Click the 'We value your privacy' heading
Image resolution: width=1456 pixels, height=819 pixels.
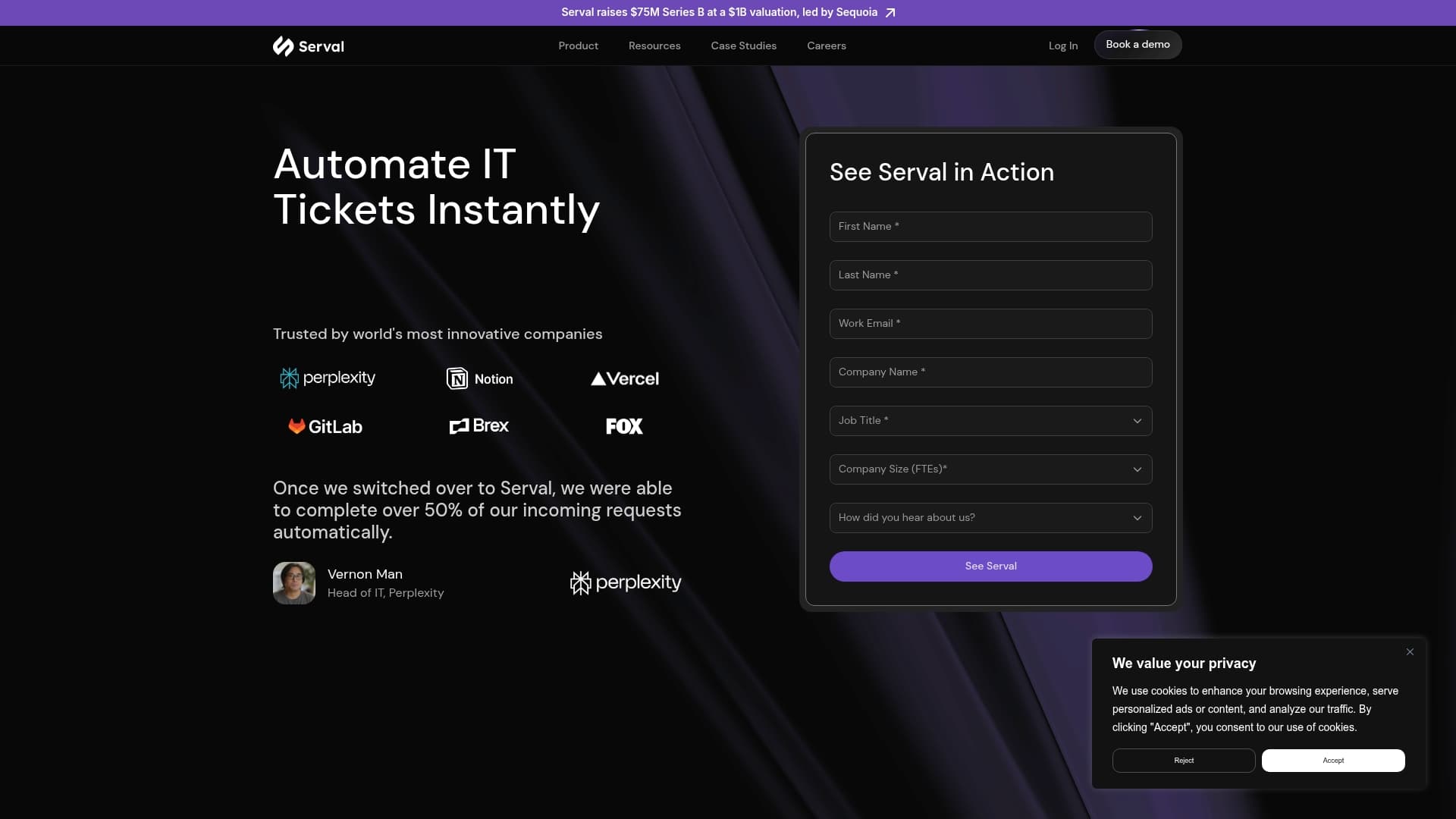(1184, 664)
